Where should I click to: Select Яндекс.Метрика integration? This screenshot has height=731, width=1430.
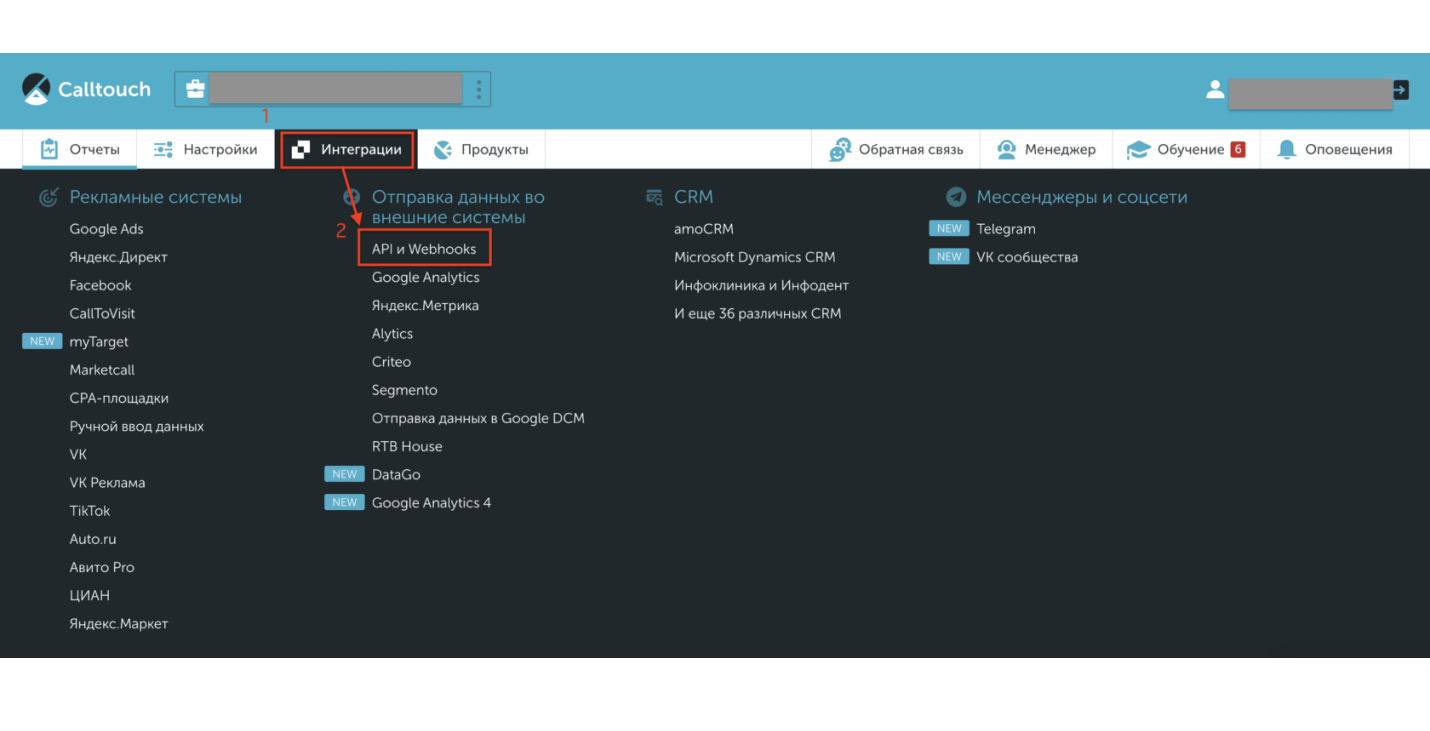coord(425,305)
